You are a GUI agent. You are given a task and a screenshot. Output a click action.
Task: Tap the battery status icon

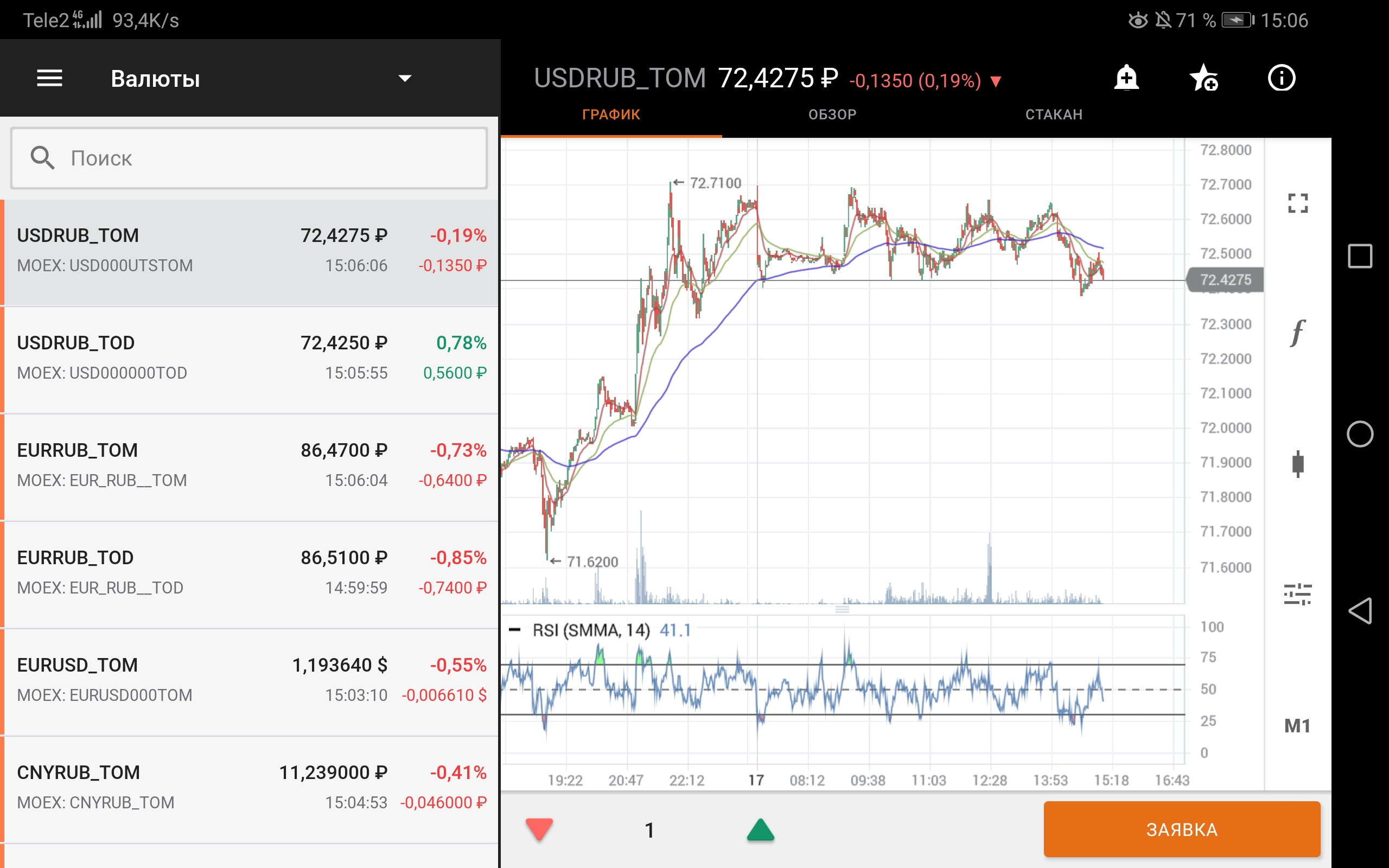point(1238,20)
